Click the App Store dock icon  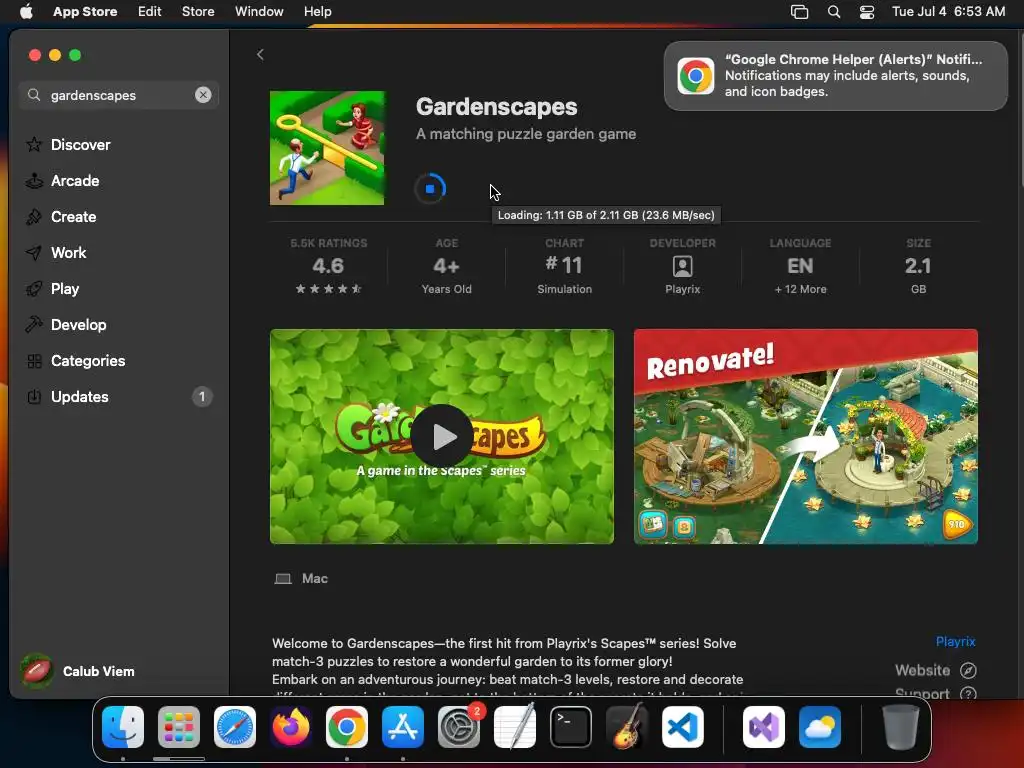pyautogui.click(x=403, y=727)
